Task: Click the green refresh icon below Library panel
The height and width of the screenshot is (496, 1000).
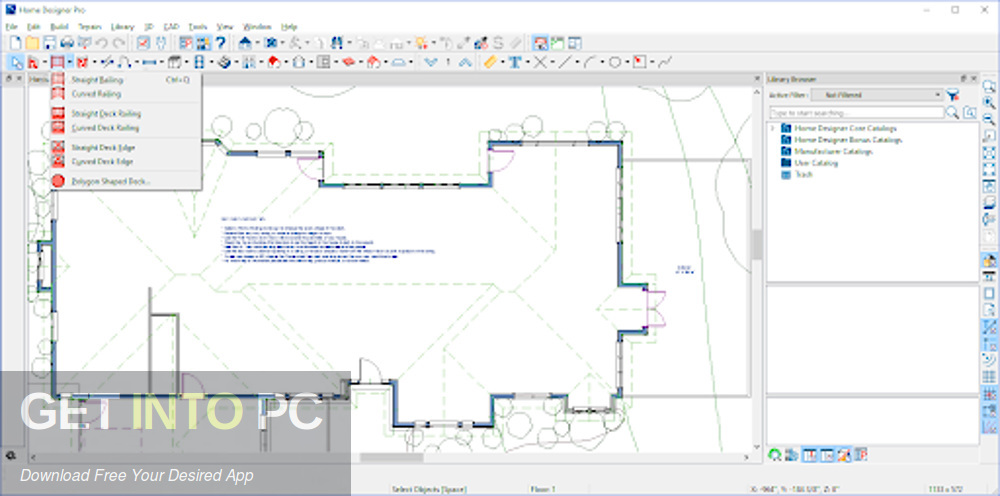Action: point(775,455)
